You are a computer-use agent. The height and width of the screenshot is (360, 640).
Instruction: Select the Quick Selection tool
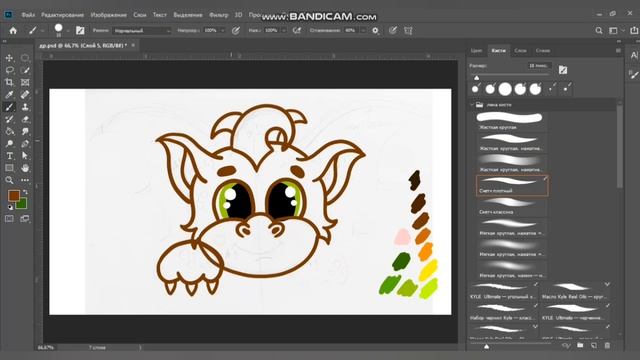25,70
